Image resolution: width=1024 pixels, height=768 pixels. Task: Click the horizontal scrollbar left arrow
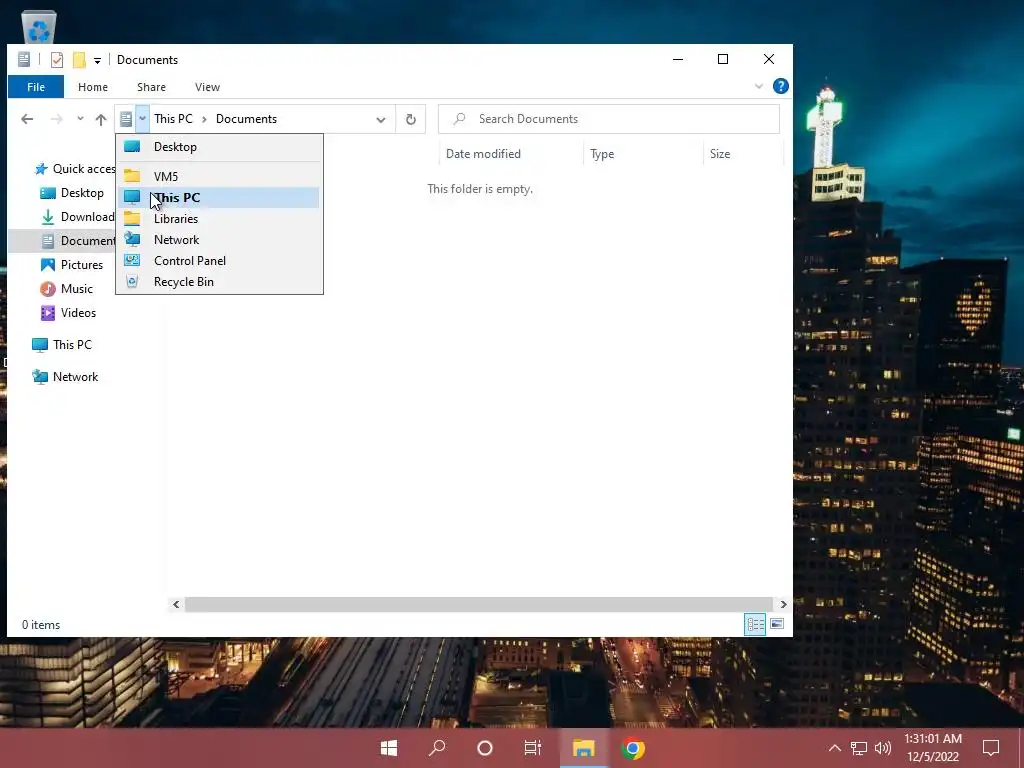(x=176, y=605)
